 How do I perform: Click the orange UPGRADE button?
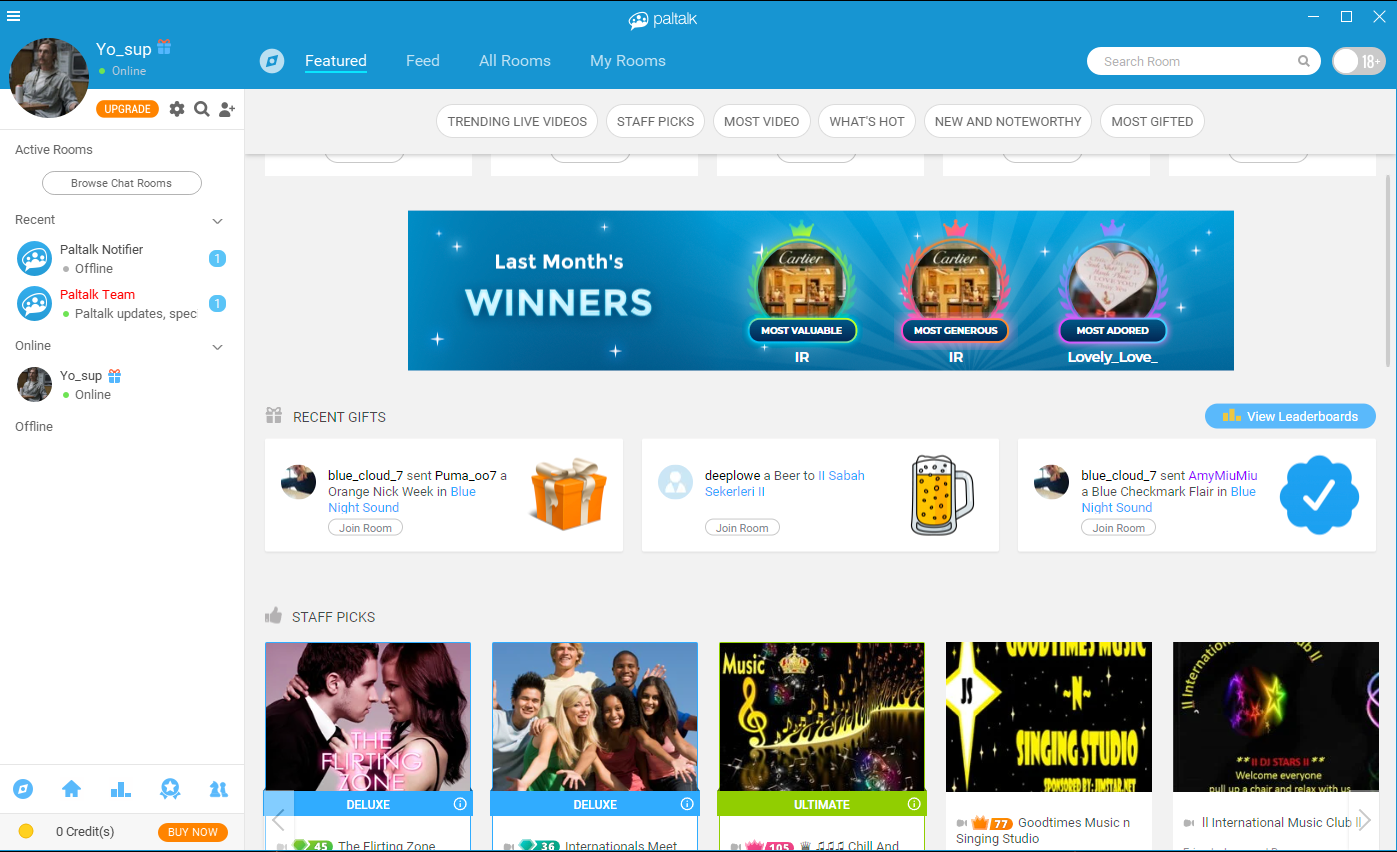128,109
